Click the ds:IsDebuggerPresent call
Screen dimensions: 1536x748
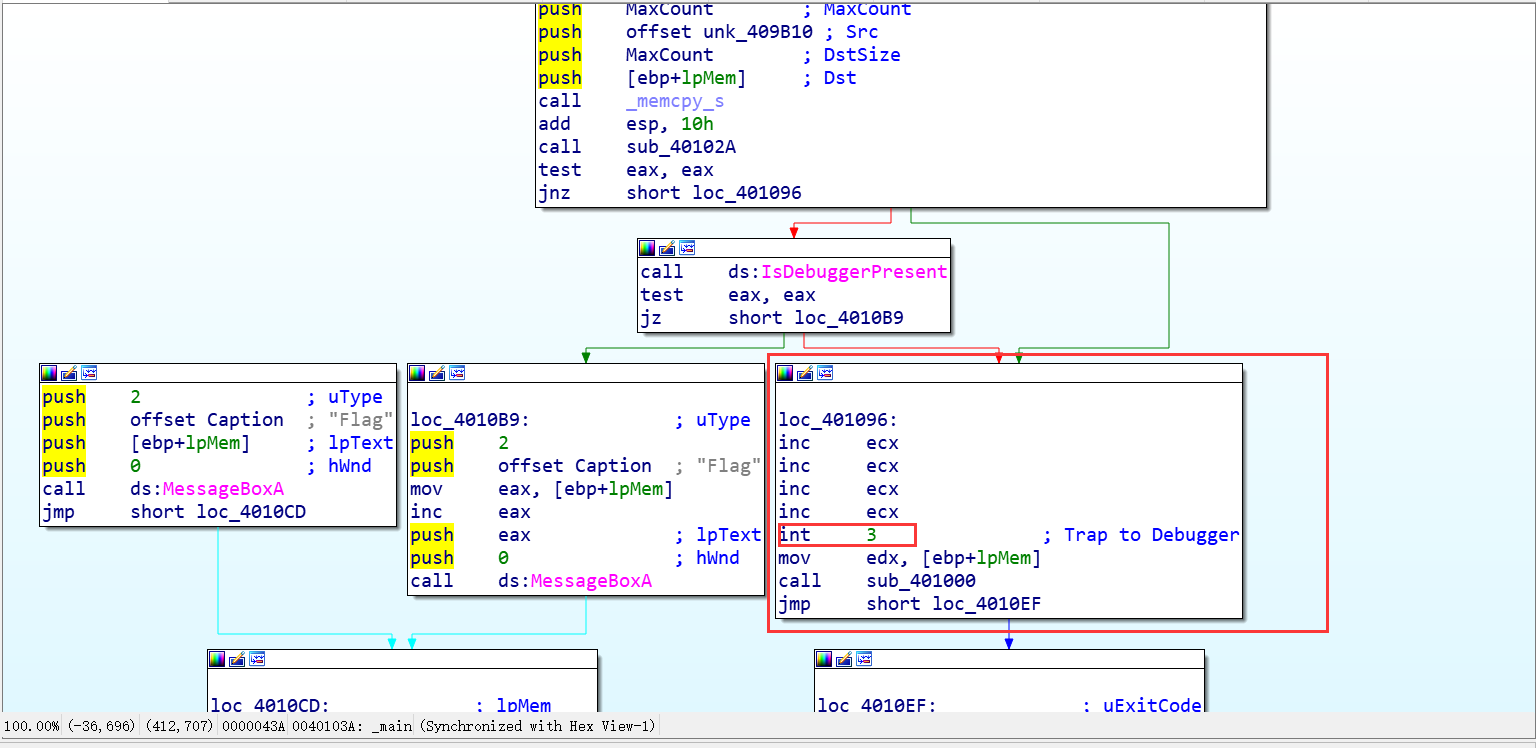coord(838,272)
